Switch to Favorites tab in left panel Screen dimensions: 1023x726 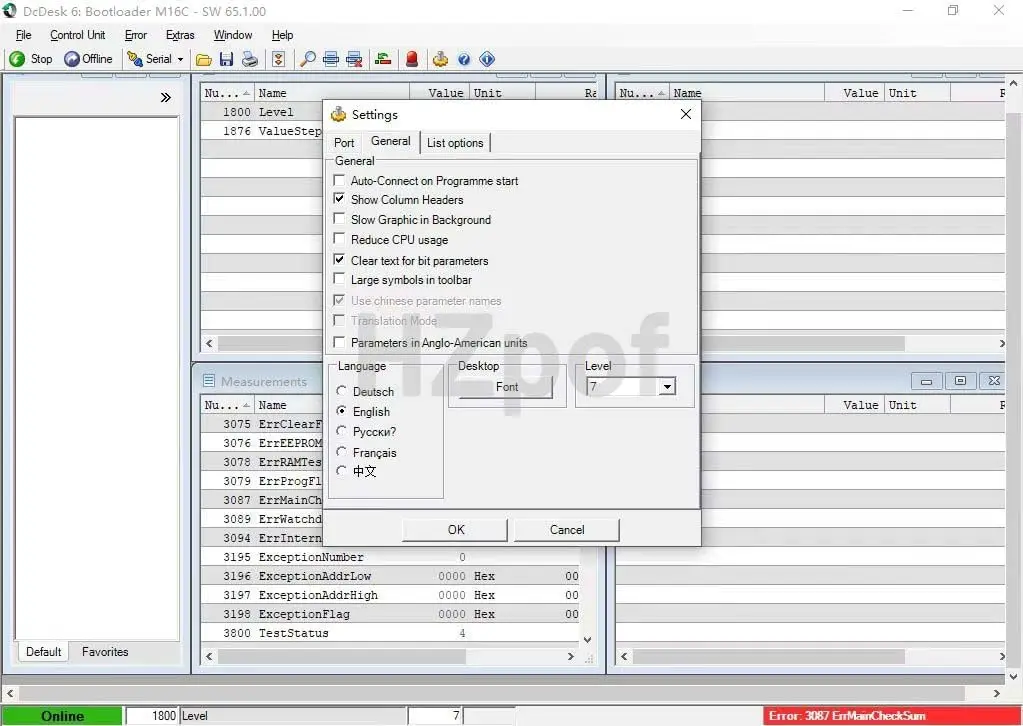[x=105, y=652]
